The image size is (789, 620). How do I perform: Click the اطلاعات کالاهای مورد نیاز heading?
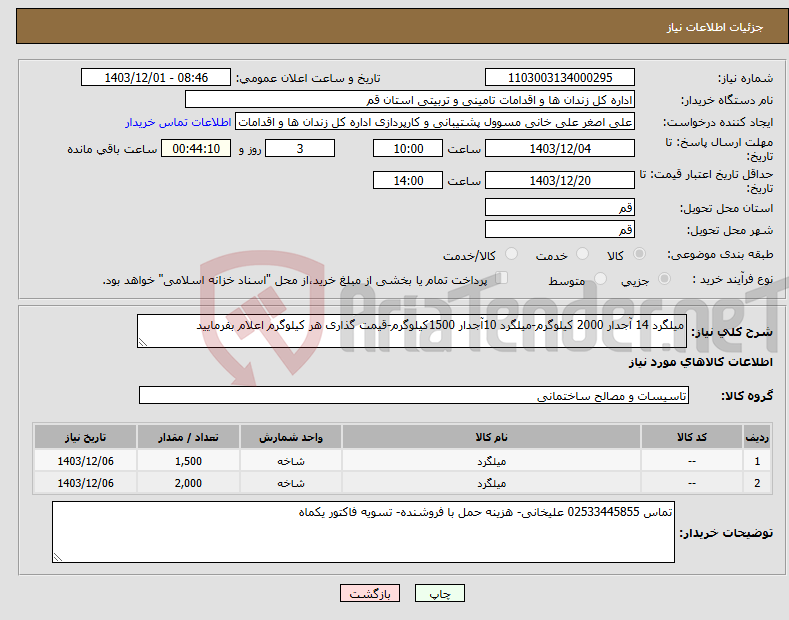click(700, 362)
